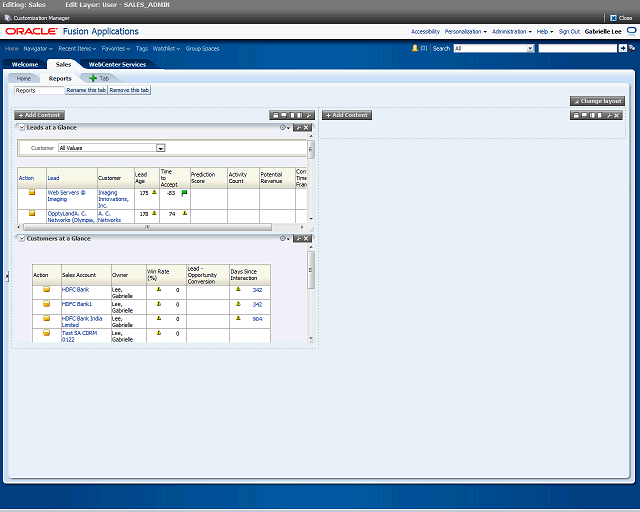Click action icon in HDFC Bank row

[47, 289]
